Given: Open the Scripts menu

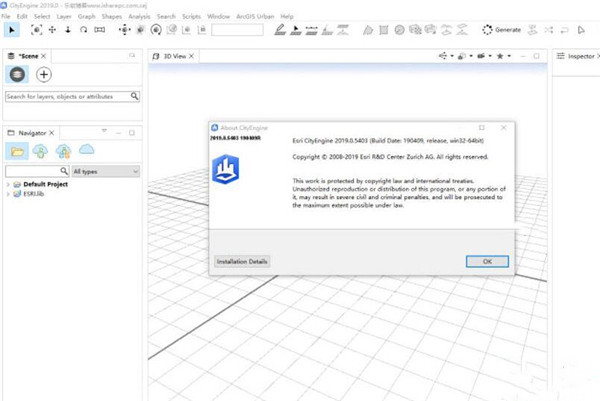Looking at the screenshot, I should (191, 16).
